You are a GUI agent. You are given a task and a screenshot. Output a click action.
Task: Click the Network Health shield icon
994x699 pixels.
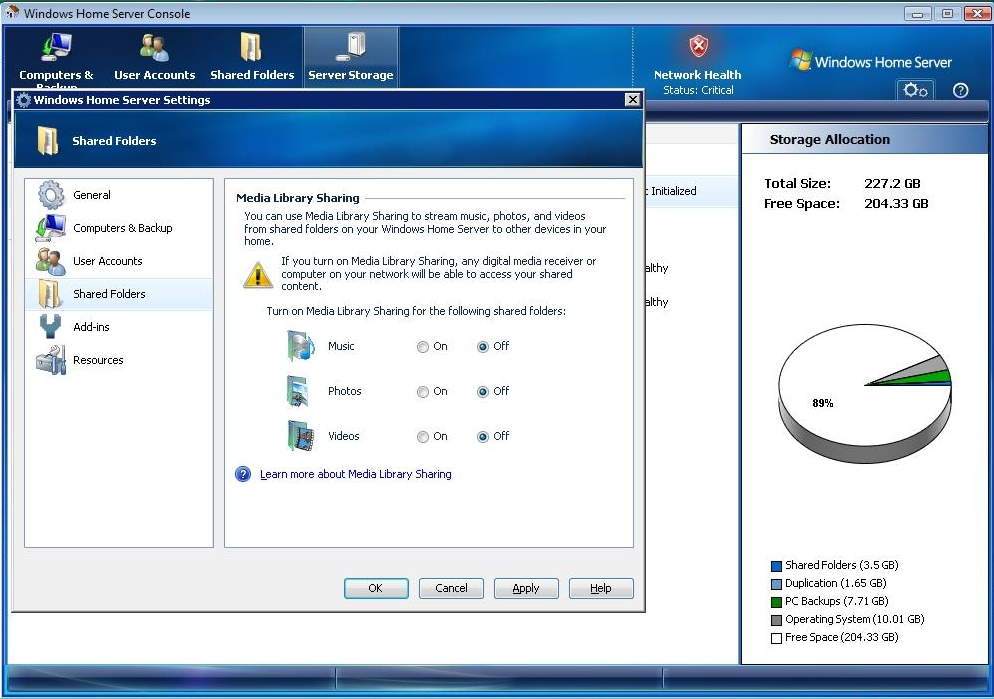point(698,47)
